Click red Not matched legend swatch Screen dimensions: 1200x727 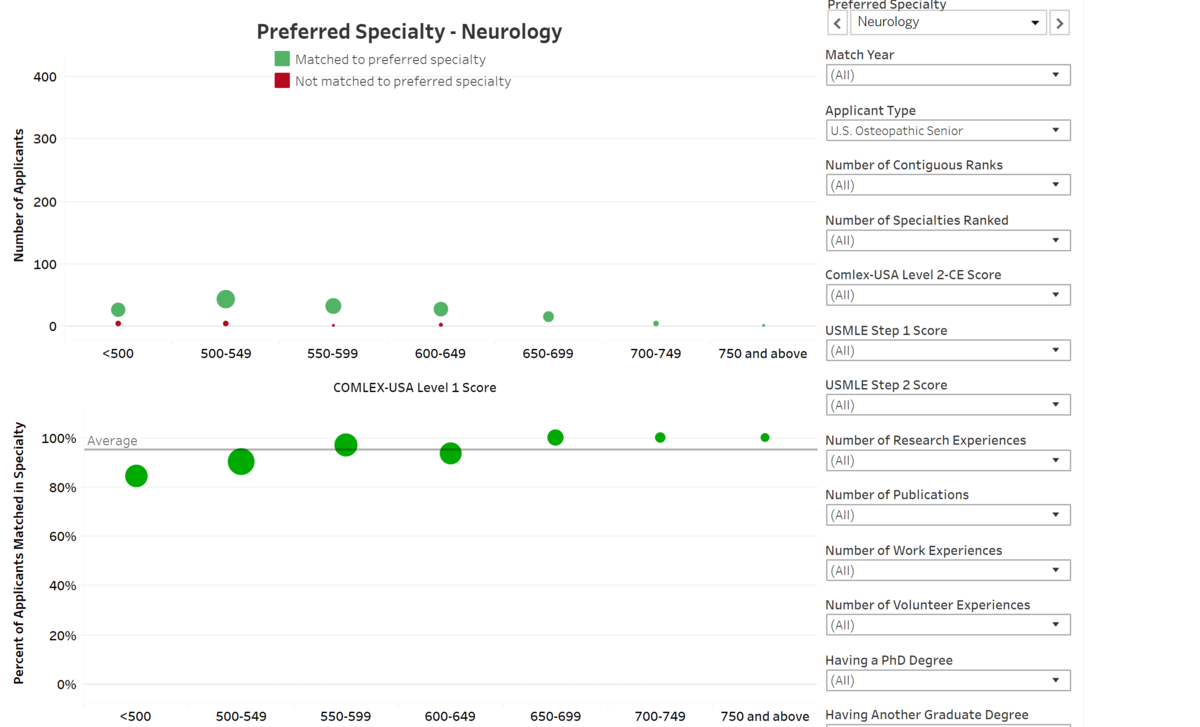point(282,81)
